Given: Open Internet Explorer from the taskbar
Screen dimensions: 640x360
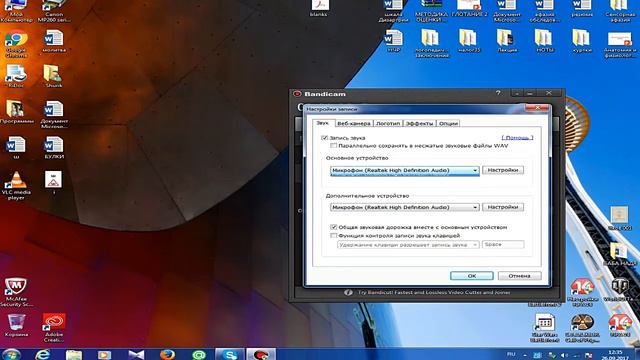Looking at the screenshot, I should [x=42, y=354].
